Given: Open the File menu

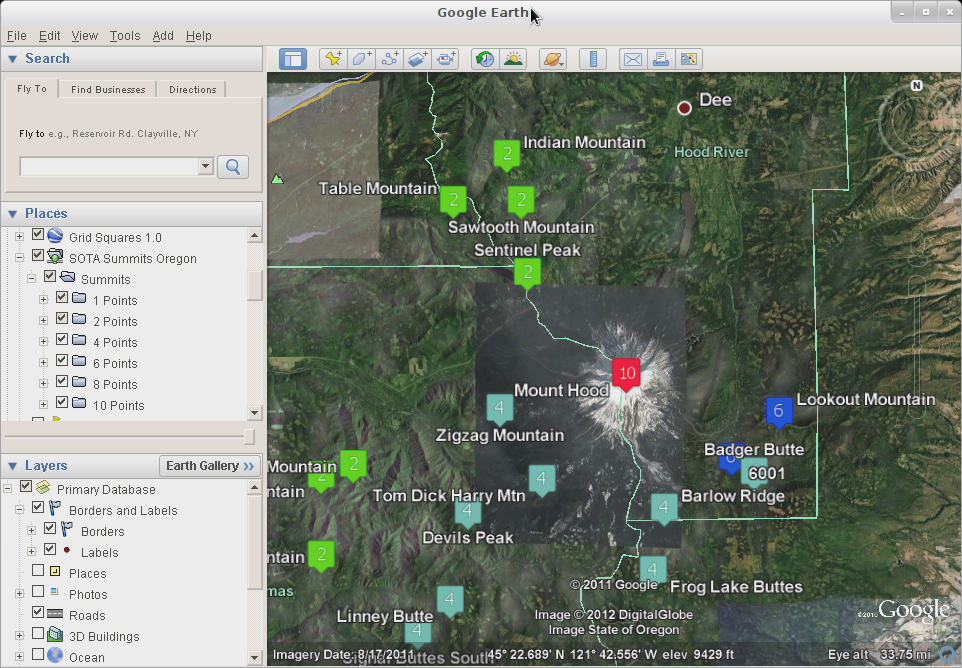Looking at the screenshot, I should tap(17, 36).
